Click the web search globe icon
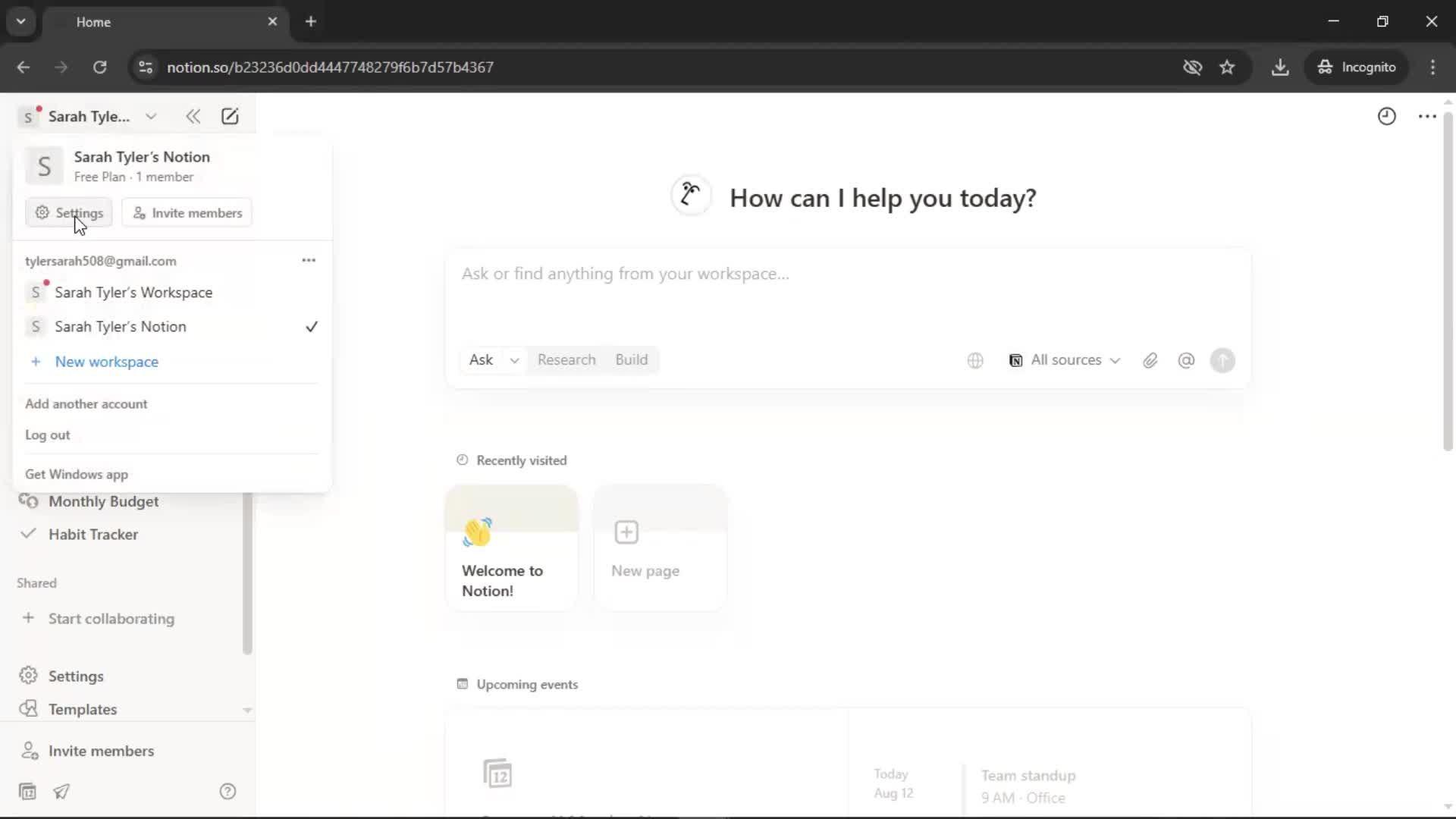The image size is (1456, 819). [975, 360]
